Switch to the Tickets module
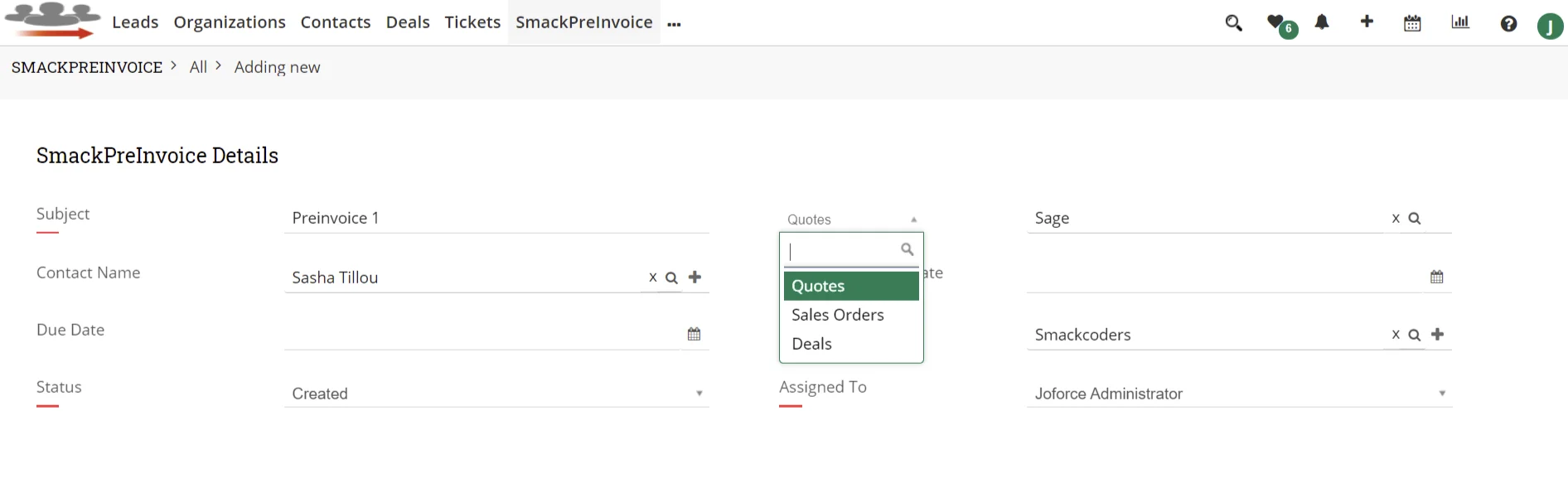 (472, 22)
